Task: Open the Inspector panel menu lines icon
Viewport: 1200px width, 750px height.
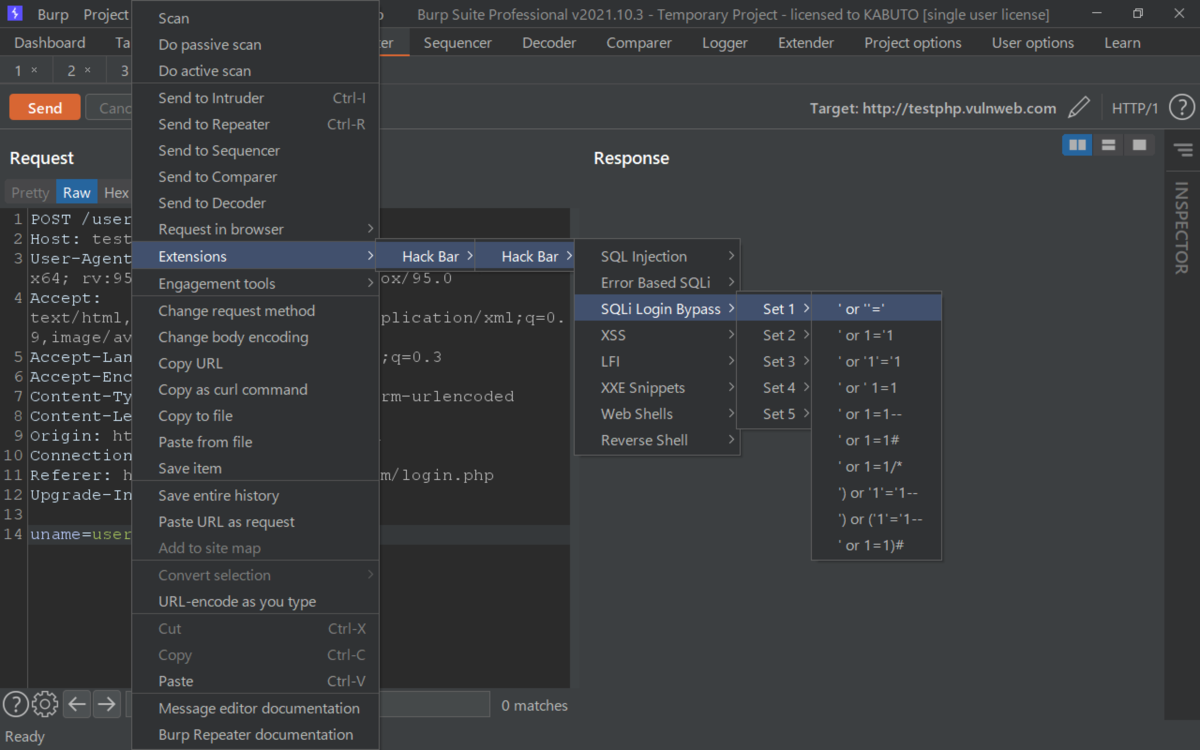Action: click(x=1183, y=150)
